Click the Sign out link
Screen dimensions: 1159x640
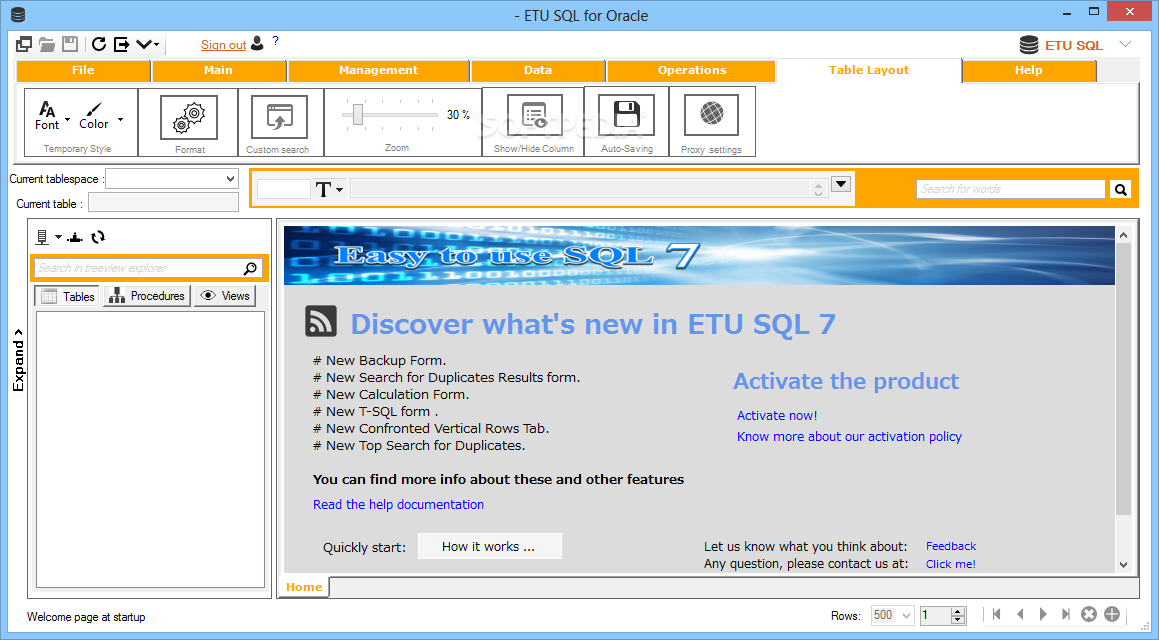pyautogui.click(x=223, y=45)
